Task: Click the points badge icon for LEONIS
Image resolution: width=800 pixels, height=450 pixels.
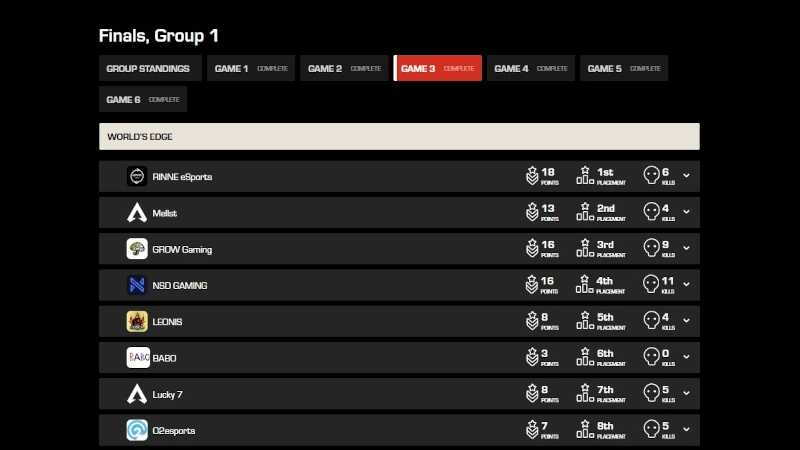Action: [532, 320]
